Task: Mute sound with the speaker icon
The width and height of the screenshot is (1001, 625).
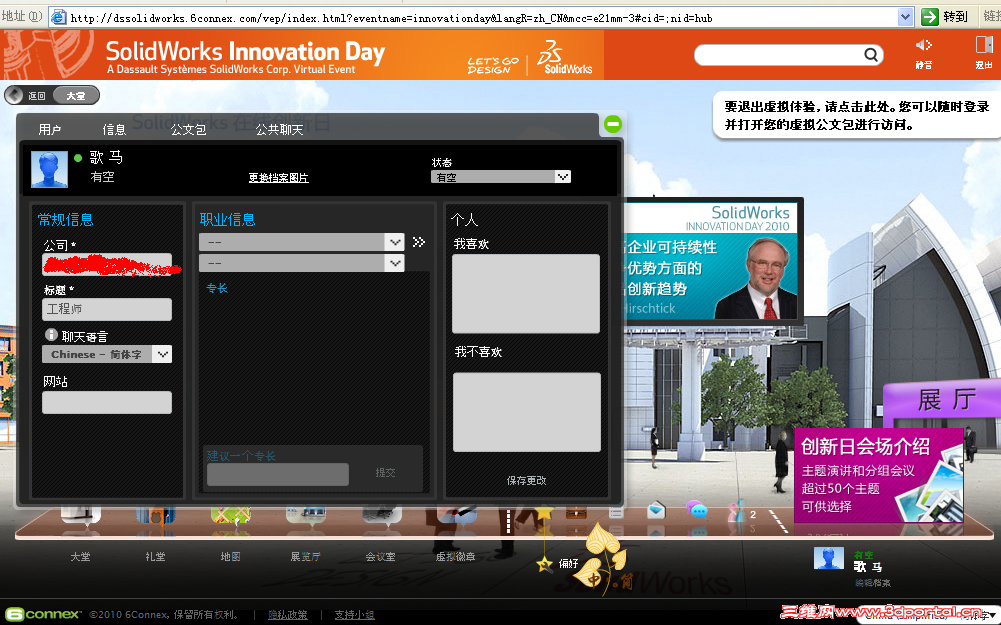Action: [924, 45]
